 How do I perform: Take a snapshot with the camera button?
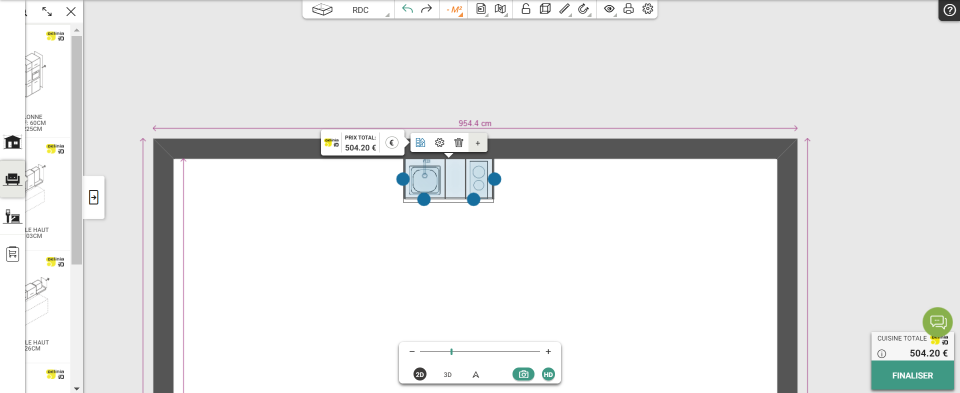click(x=523, y=374)
